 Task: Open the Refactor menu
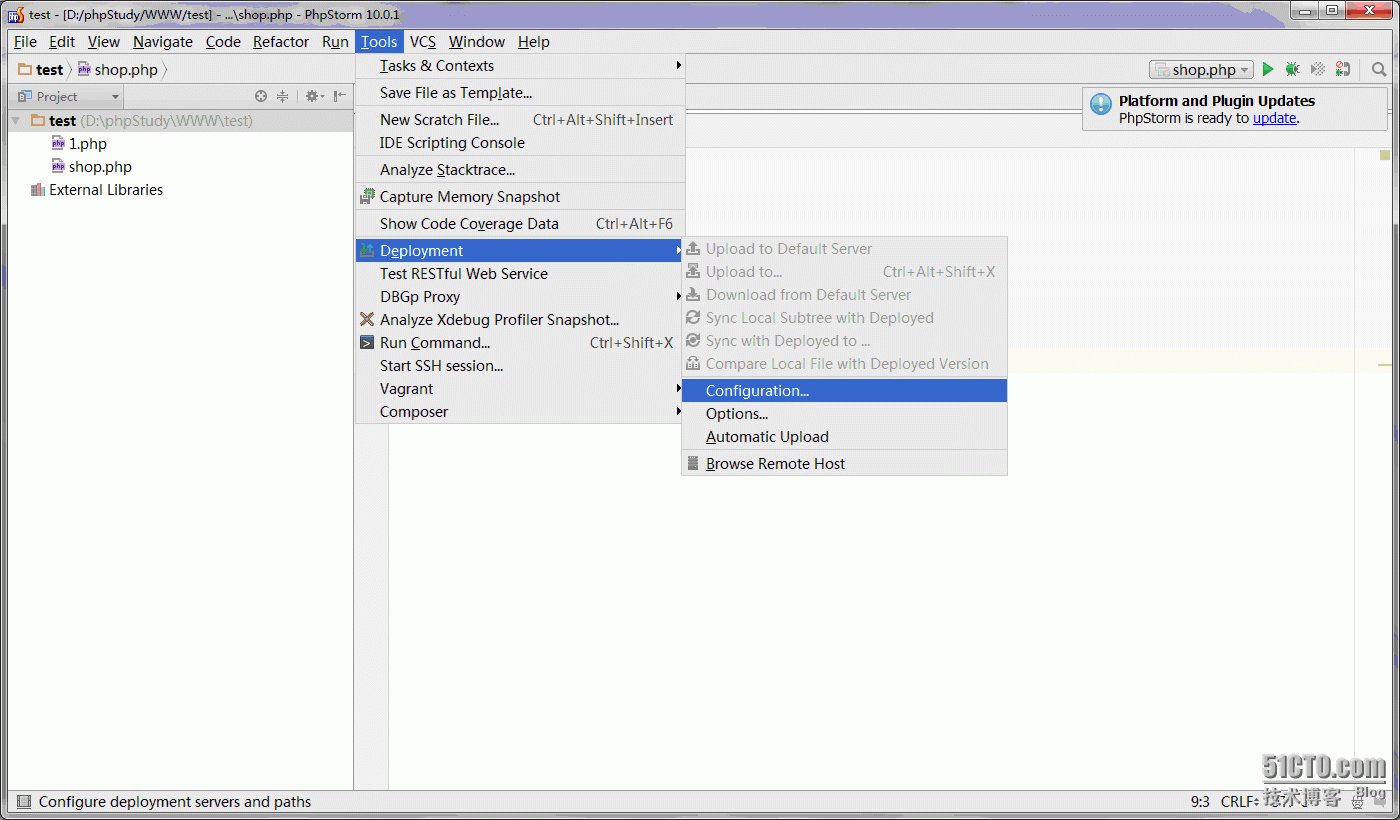point(281,41)
